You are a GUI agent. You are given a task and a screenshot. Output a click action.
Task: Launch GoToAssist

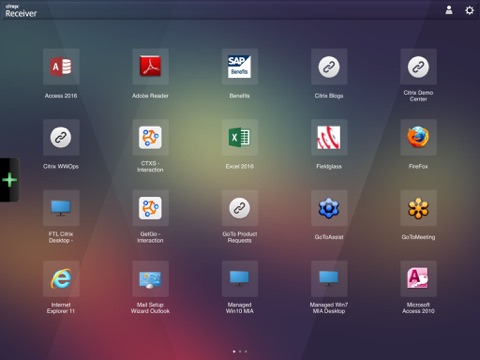point(329,208)
